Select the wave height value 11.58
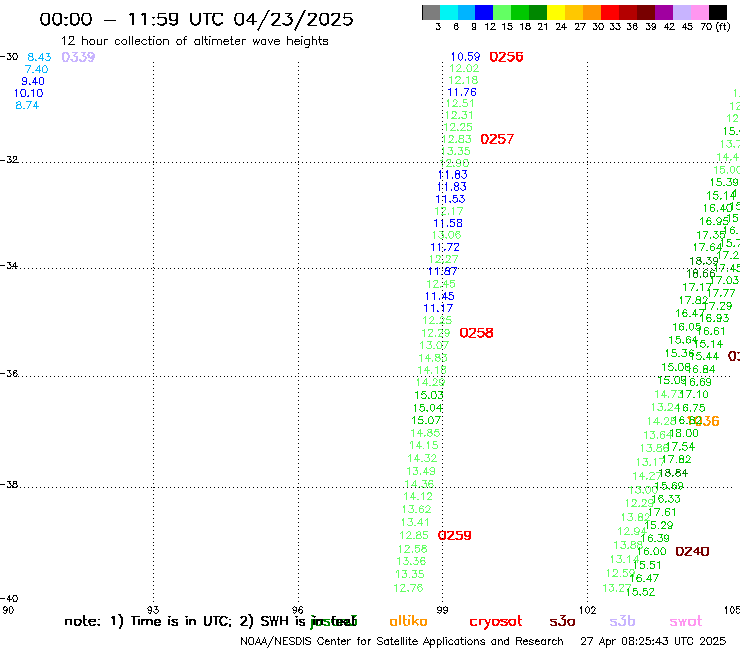 pyautogui.click(x=448, y=223)
